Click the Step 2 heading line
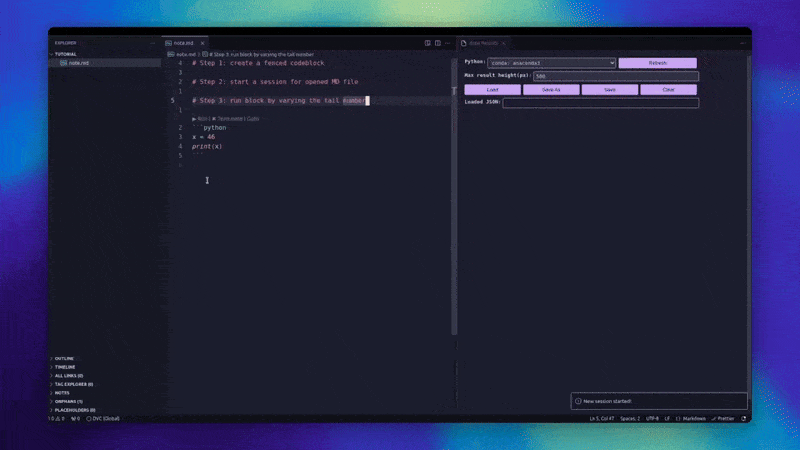The height and width of the screenshot is (450, 800). coord(275,82)
